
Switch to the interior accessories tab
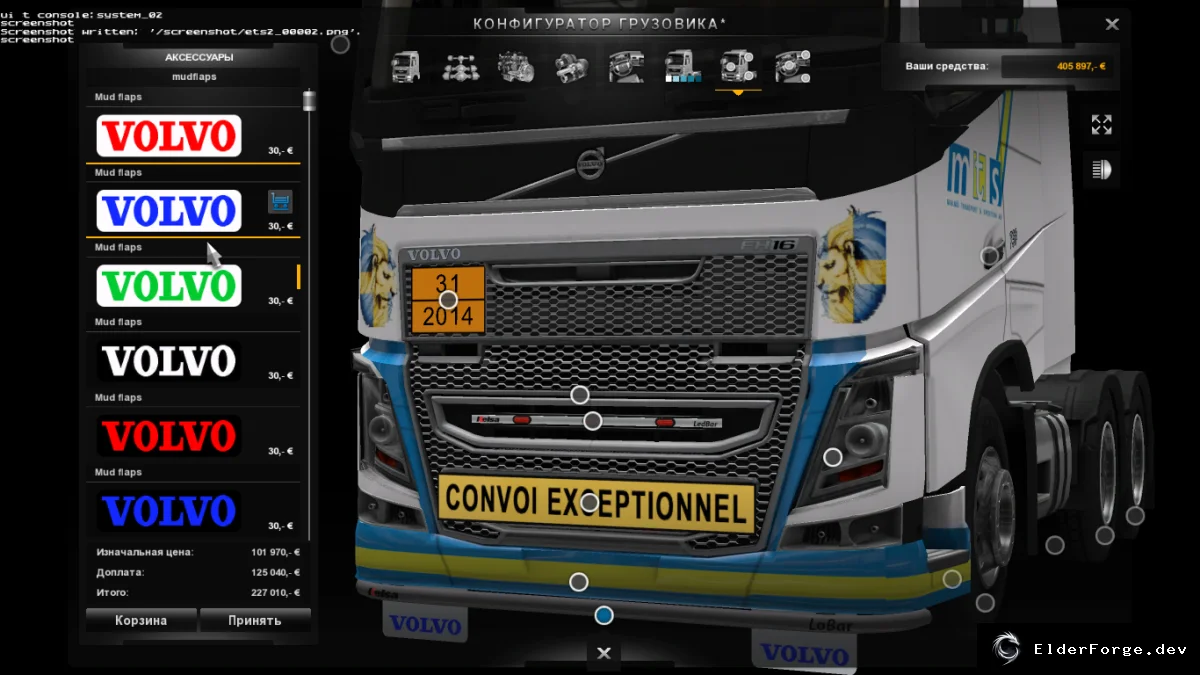click(793, 67)
